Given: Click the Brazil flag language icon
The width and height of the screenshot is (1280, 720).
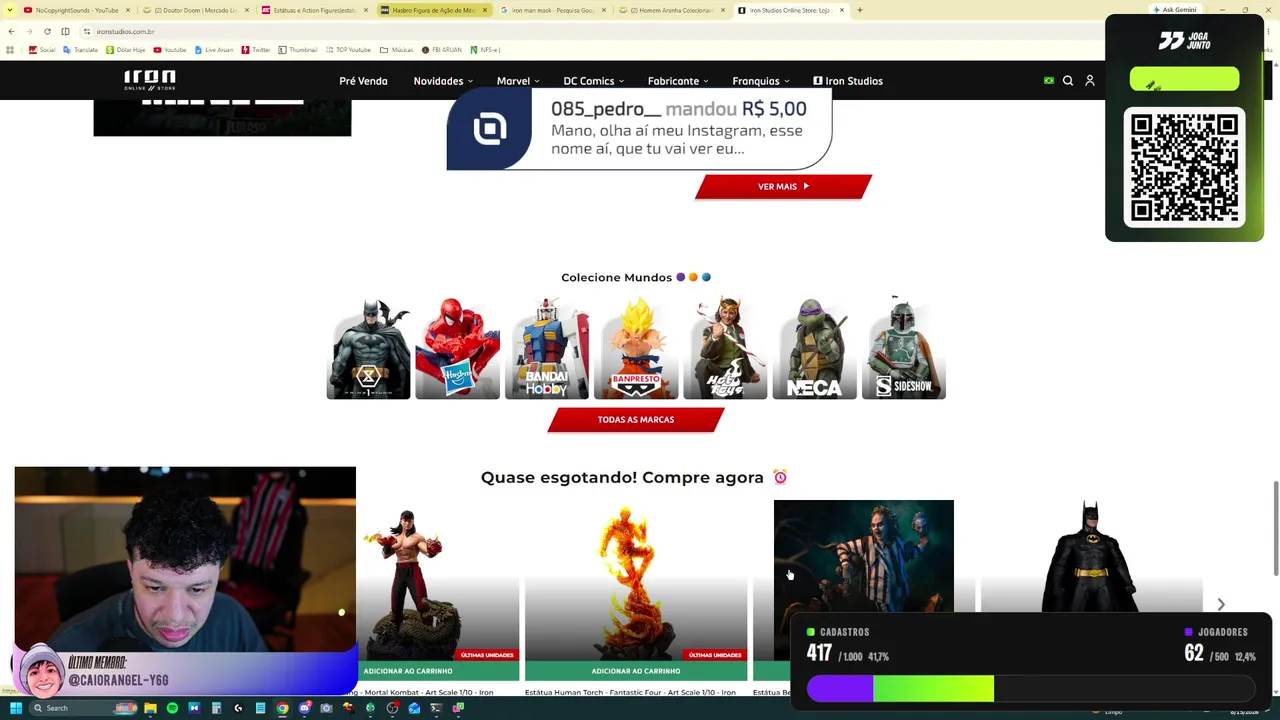Looking at the screenshot, I should coord(1049,81).
